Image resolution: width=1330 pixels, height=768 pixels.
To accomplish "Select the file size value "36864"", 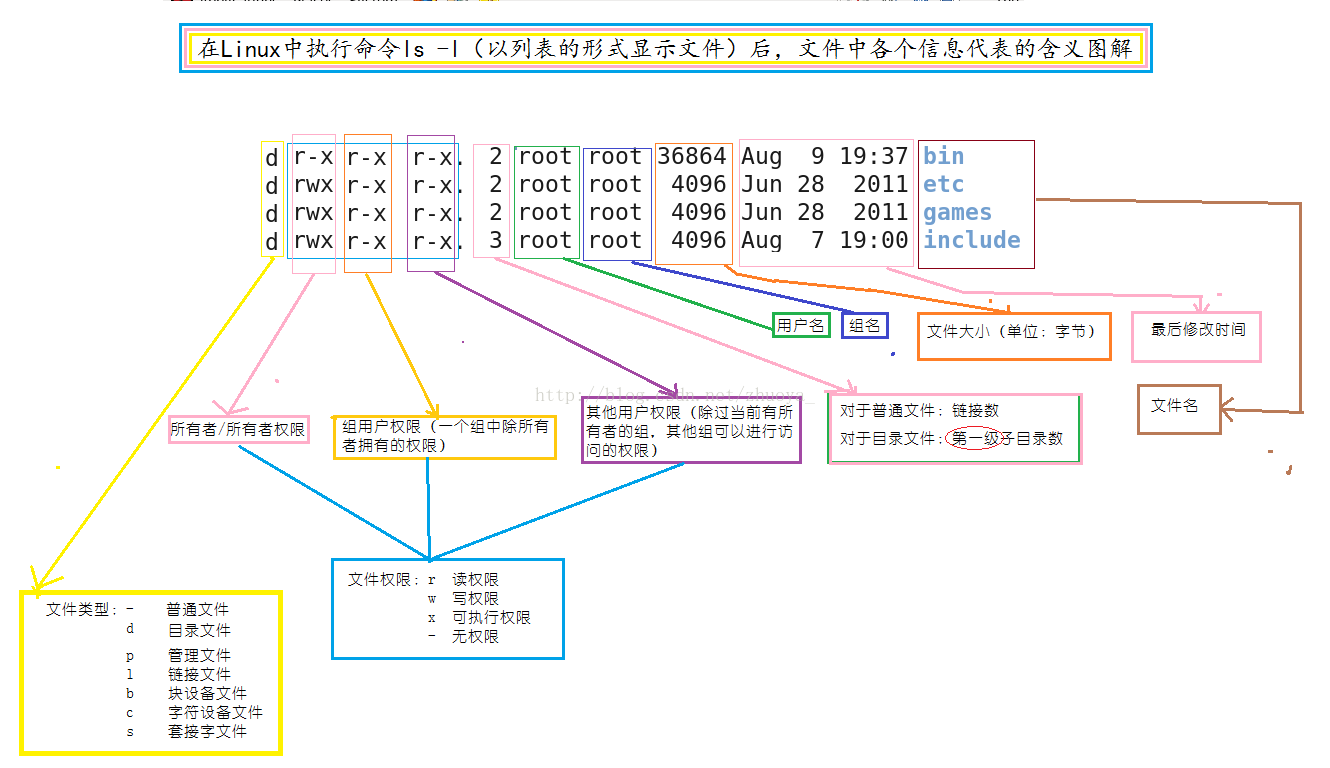I will (x=693, y=156).
